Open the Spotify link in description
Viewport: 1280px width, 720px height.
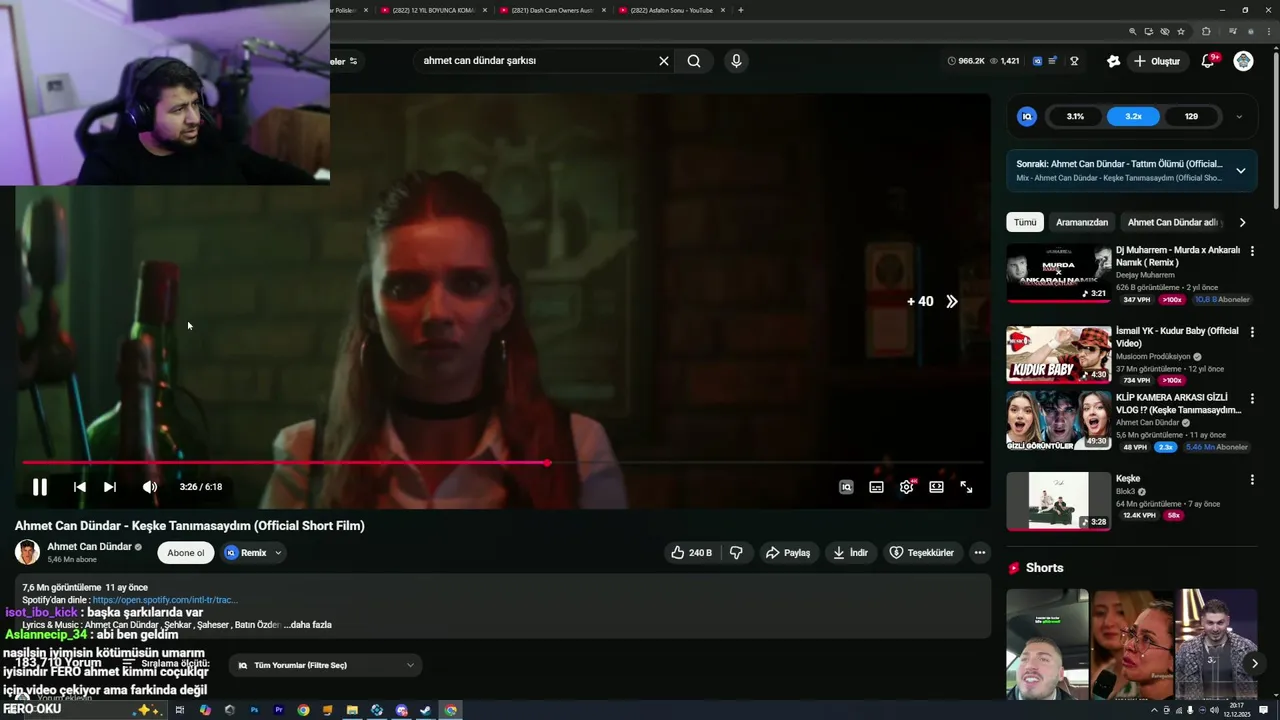point(165,600)
